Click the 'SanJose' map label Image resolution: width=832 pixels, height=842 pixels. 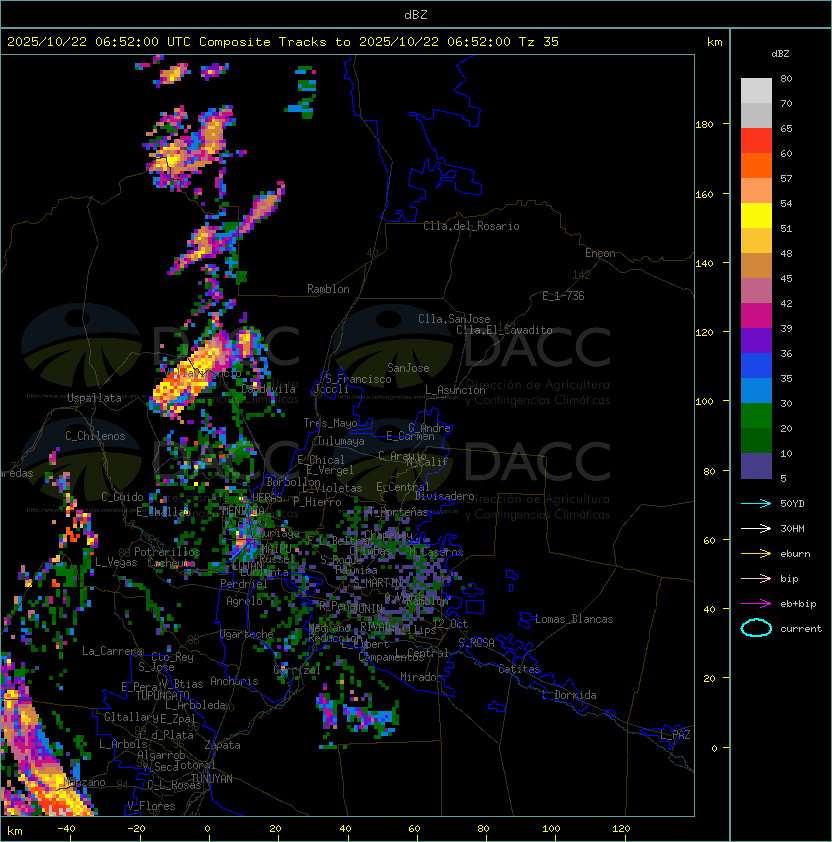pyautogui.click(x=408, y=368)
